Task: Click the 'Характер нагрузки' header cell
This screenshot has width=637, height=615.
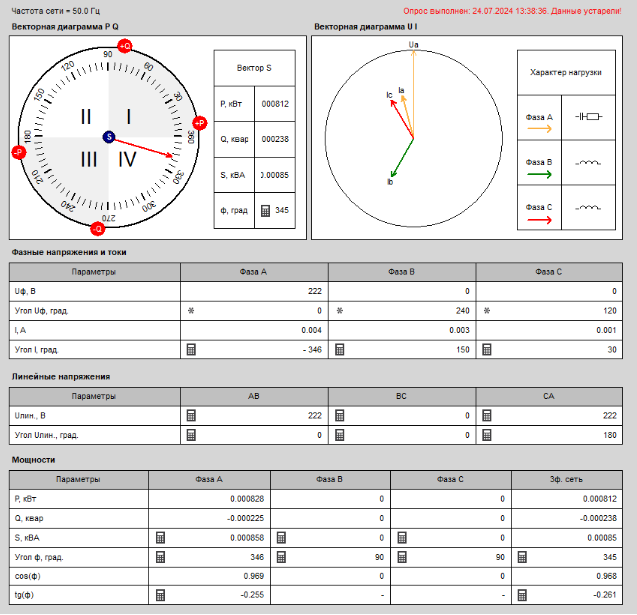Action: click(566, 73)
